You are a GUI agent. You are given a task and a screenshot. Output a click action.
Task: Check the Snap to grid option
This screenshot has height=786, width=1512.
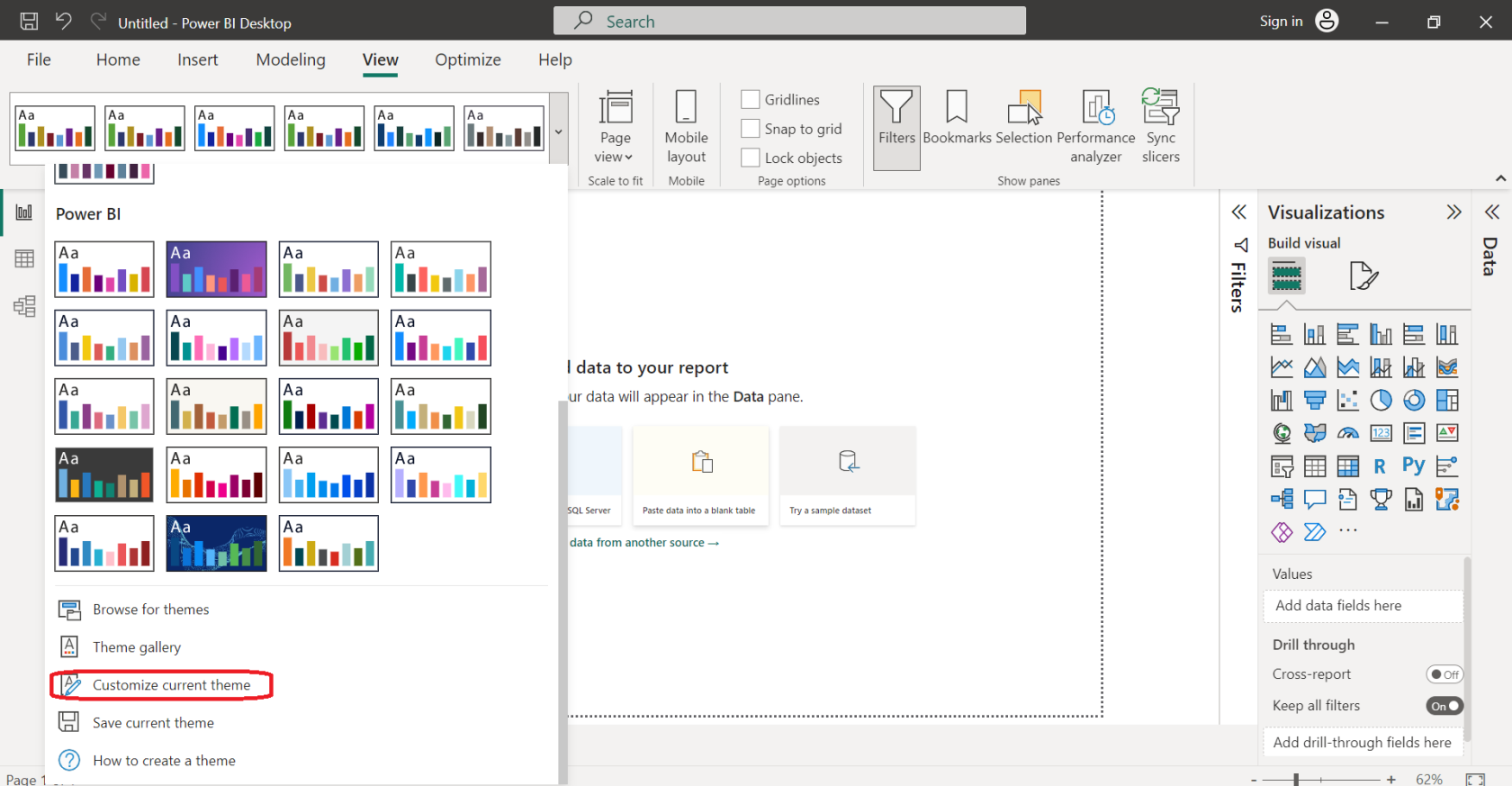(x=751, y=129)
